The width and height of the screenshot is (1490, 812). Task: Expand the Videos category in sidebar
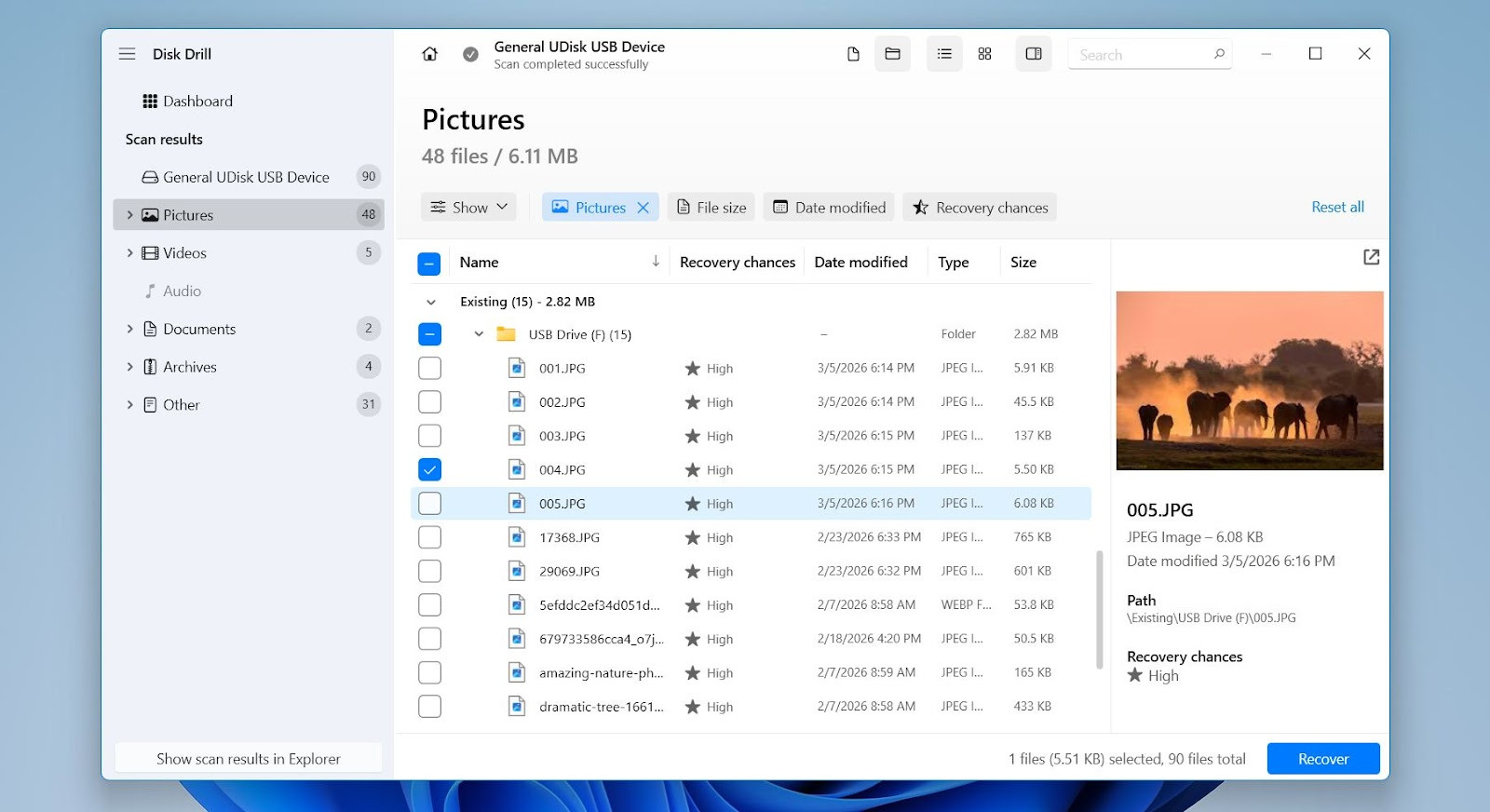(x=129, y=253)
